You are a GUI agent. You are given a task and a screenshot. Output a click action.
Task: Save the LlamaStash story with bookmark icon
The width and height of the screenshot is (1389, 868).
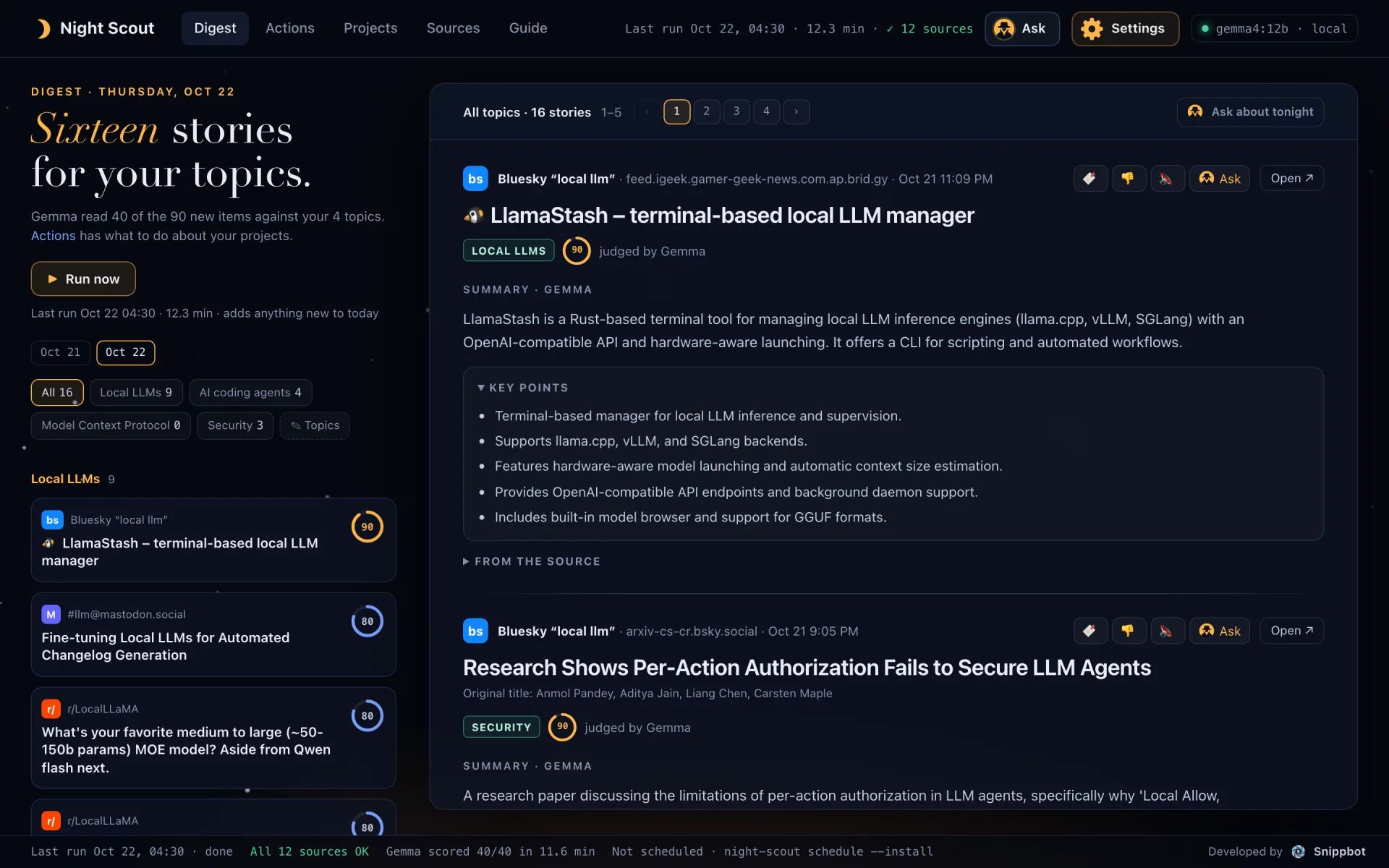(x=1090, y=179)
